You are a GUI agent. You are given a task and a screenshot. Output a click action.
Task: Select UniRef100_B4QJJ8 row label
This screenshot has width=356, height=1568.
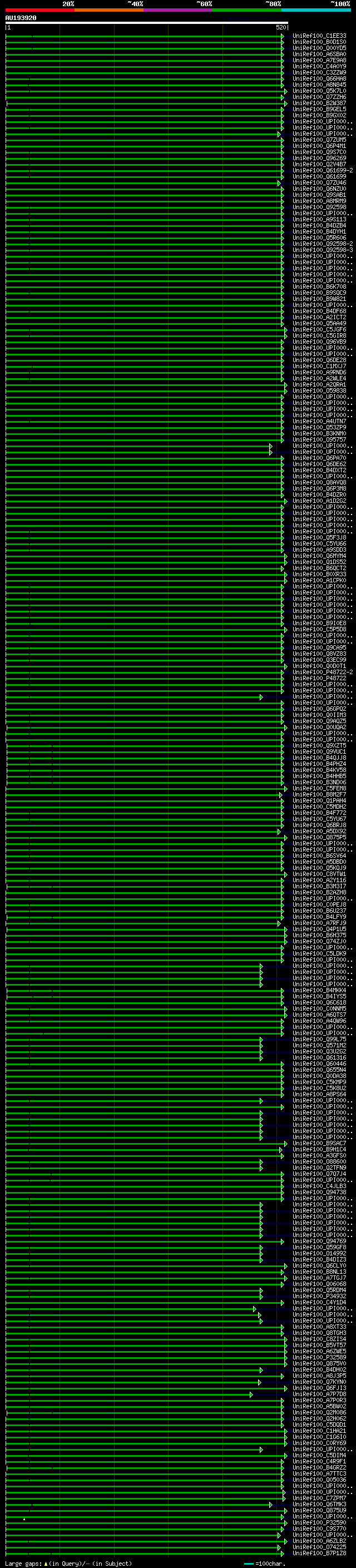click(x=319, y=758)
